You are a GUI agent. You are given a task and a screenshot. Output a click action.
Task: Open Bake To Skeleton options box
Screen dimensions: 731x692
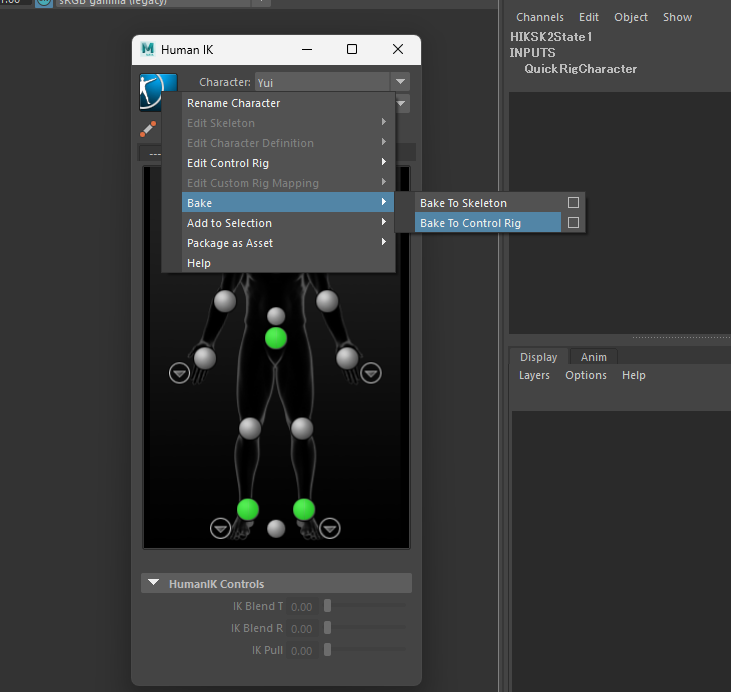click(x=573, y=202)
